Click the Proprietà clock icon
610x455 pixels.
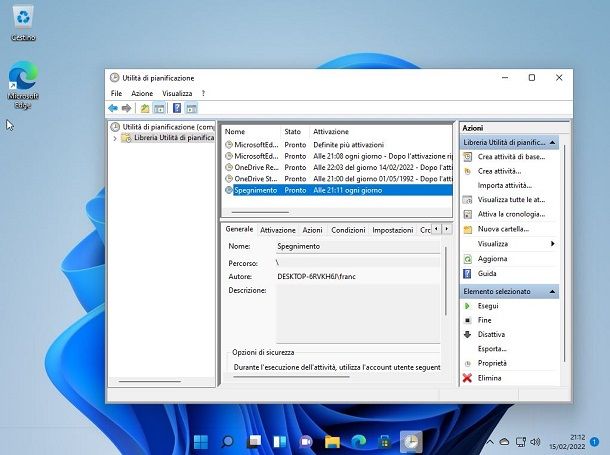(468, 364)
